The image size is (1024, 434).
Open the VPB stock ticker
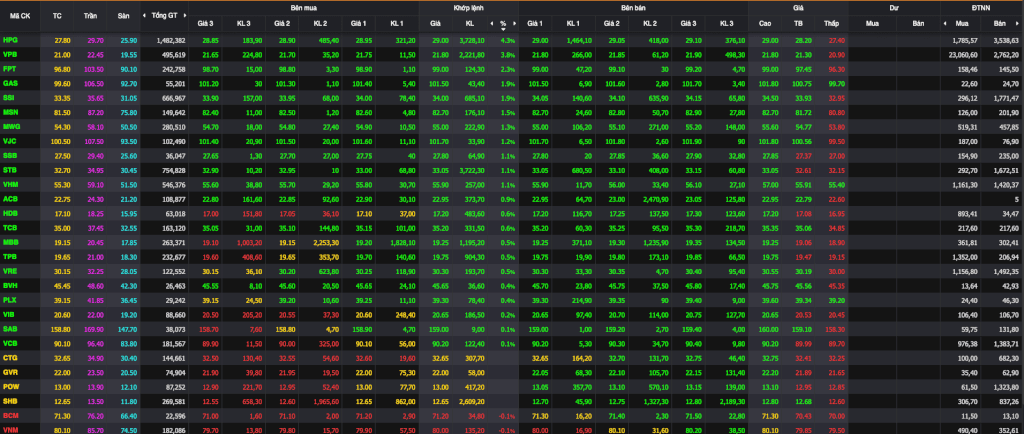tap(10, 54)
